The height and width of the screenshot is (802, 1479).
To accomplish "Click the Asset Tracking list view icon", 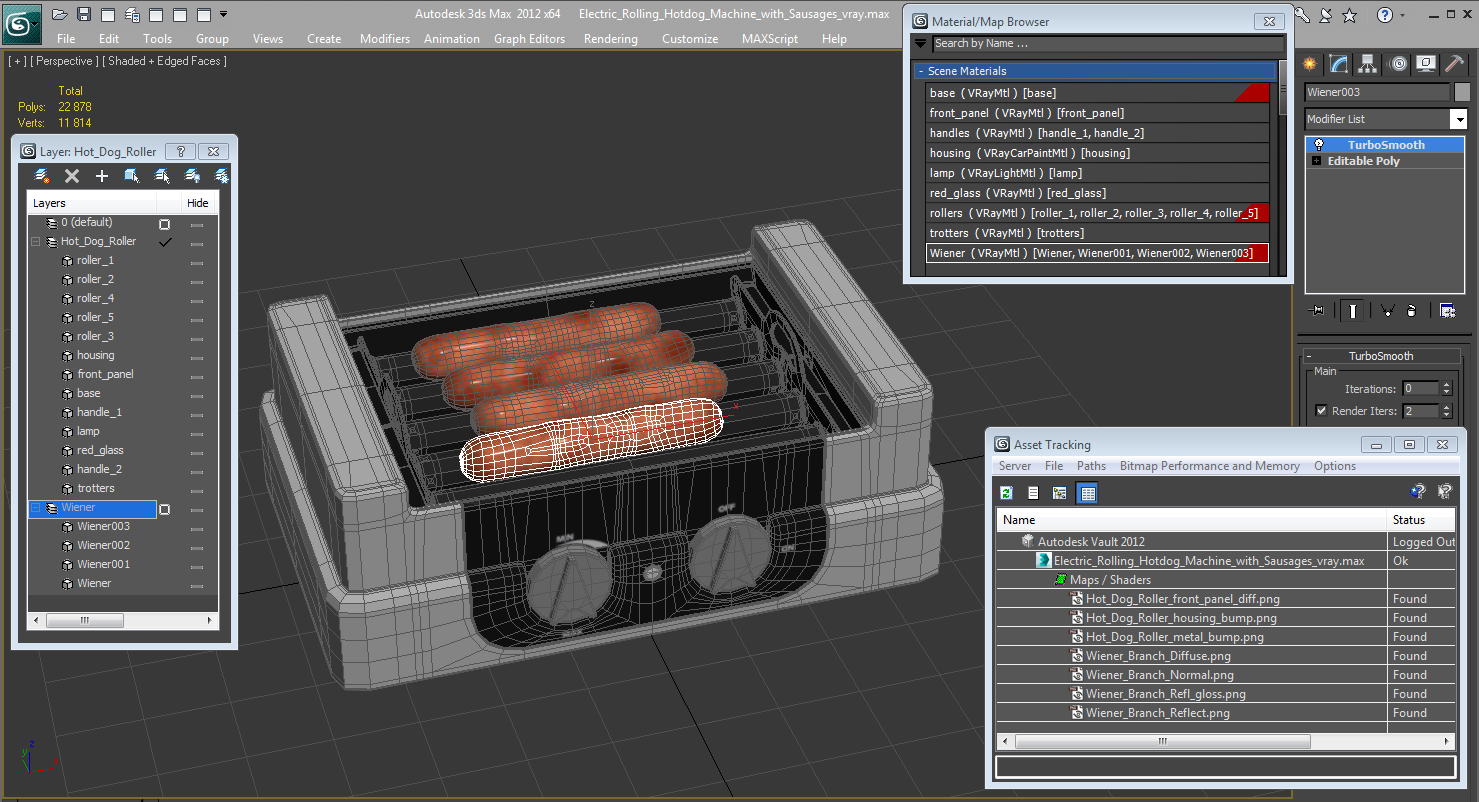I will [x=1033, y=493].
